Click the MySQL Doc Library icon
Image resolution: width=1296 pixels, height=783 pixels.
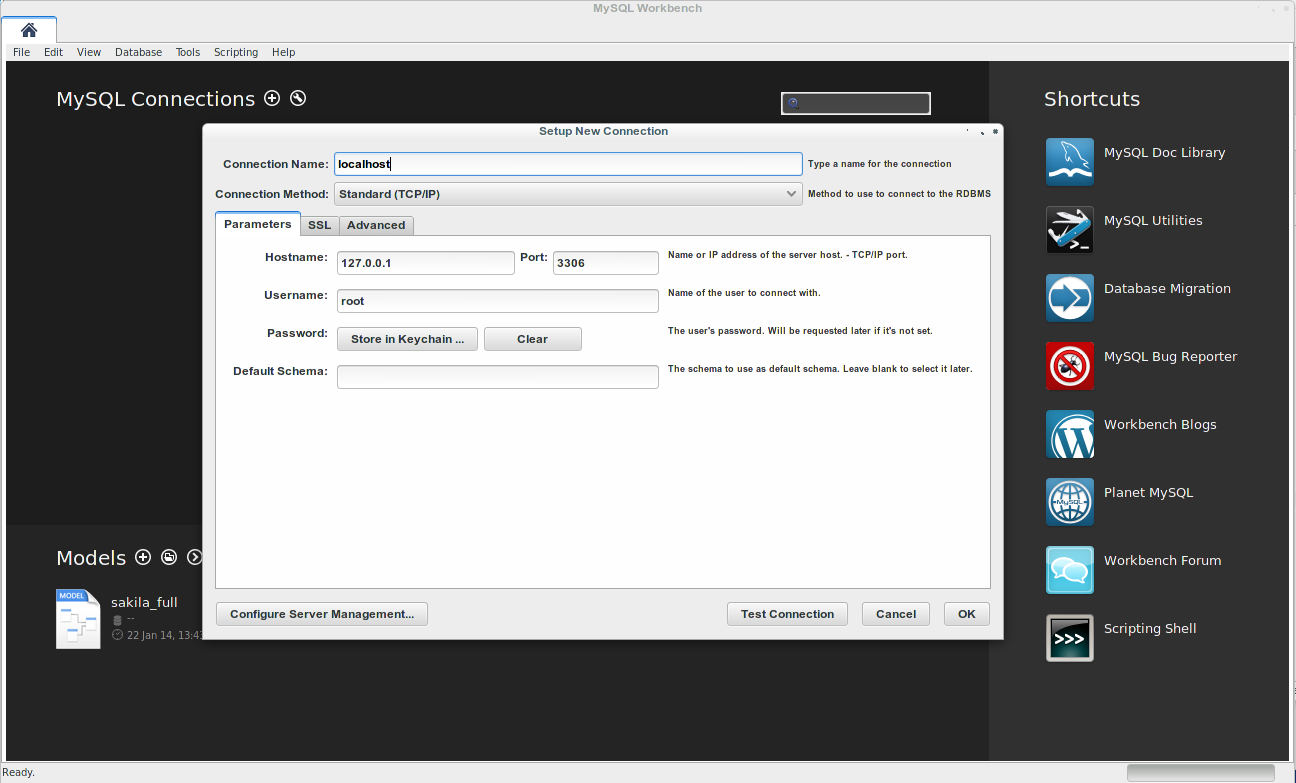tap(1070, 162)
